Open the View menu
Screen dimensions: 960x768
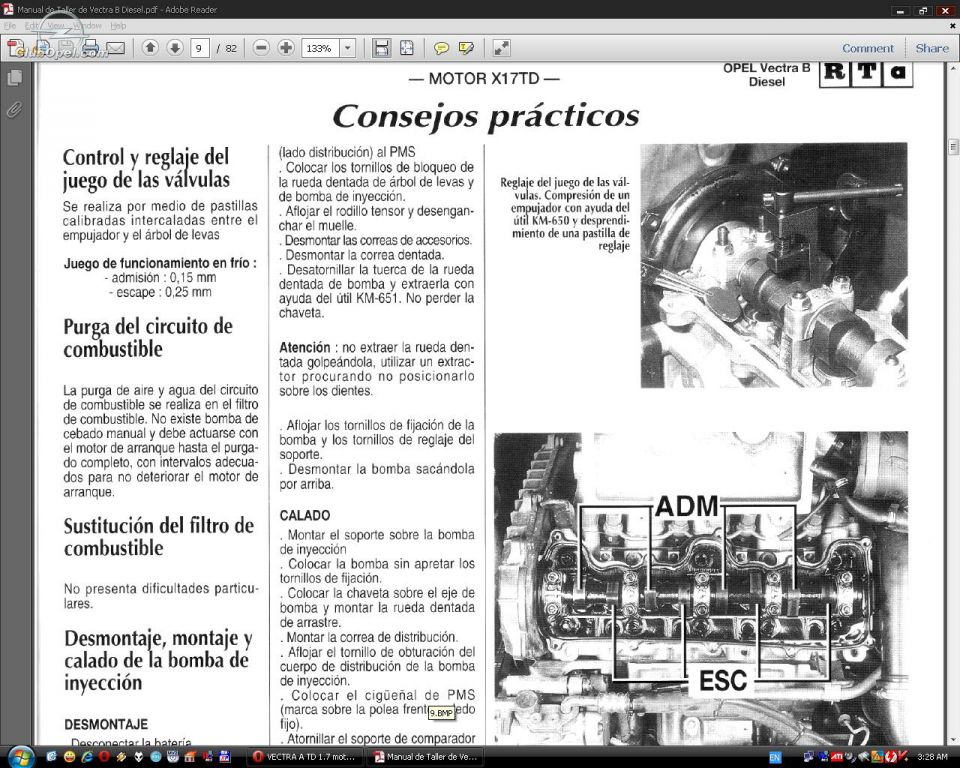[55, 26]
